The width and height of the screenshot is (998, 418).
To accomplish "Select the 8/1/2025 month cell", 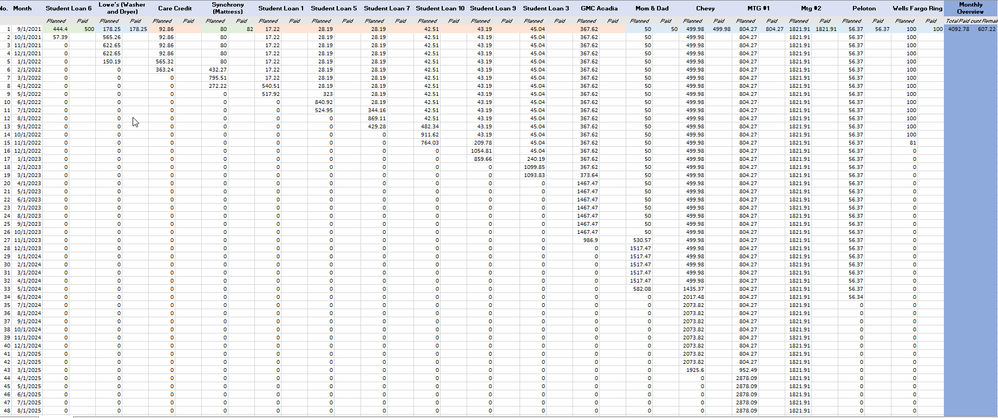I will (26, 410).
